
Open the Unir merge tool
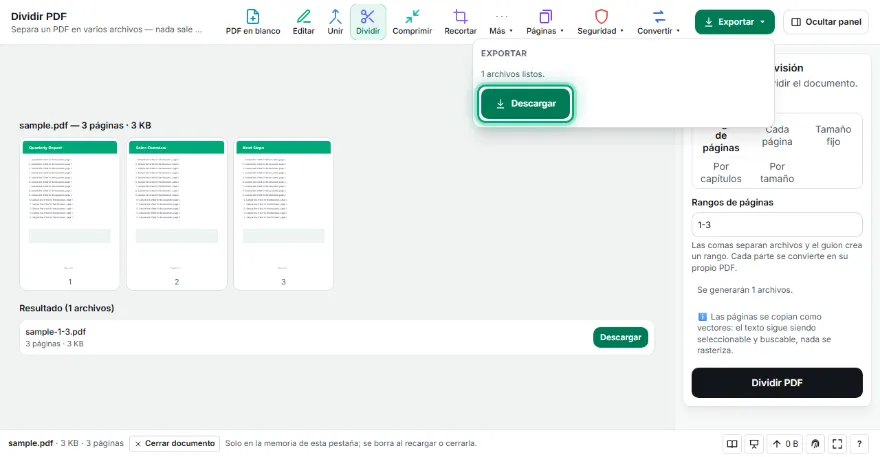coord(335,22)
